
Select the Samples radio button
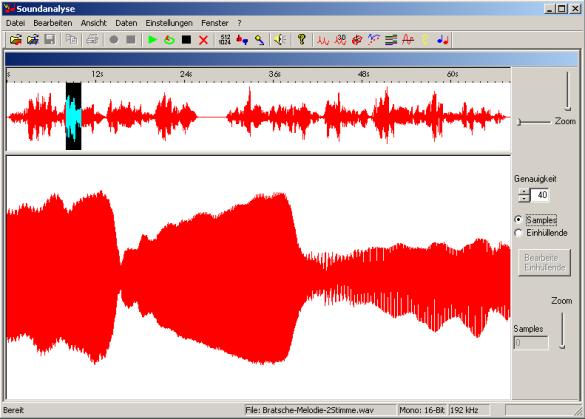[518, 220]
